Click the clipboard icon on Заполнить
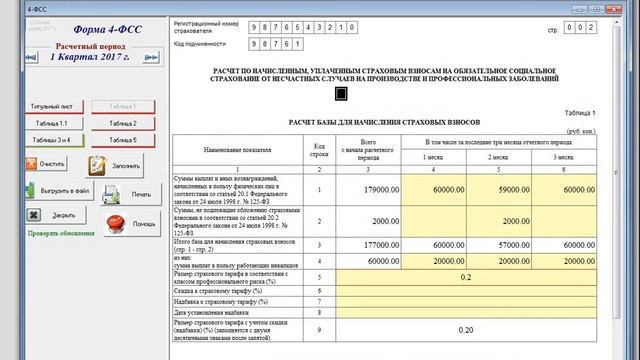Image resolution: width=640 pixels, height=360 pixels. pos(97,166)
